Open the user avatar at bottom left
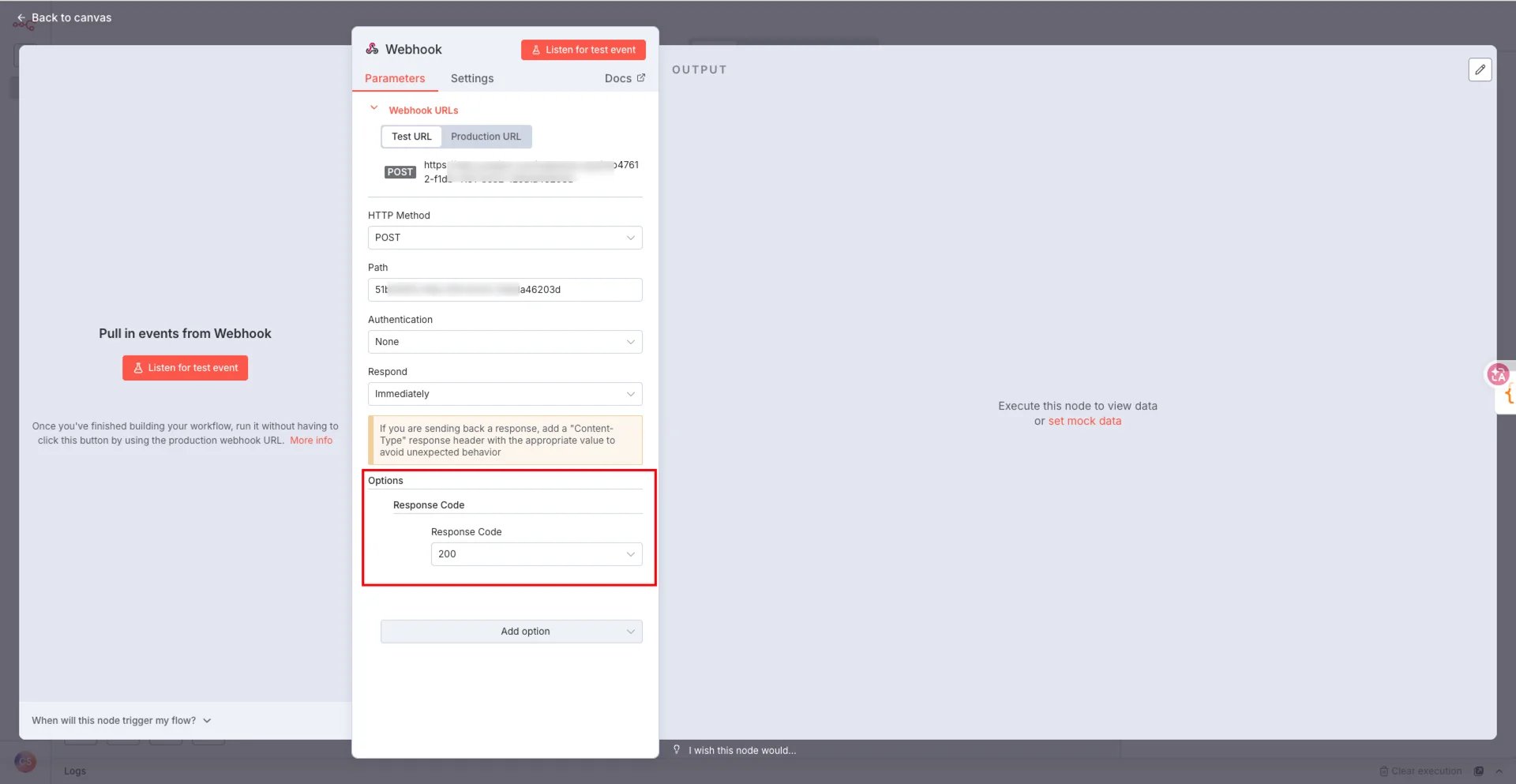 pyautogui.click(x=25, y=761)
